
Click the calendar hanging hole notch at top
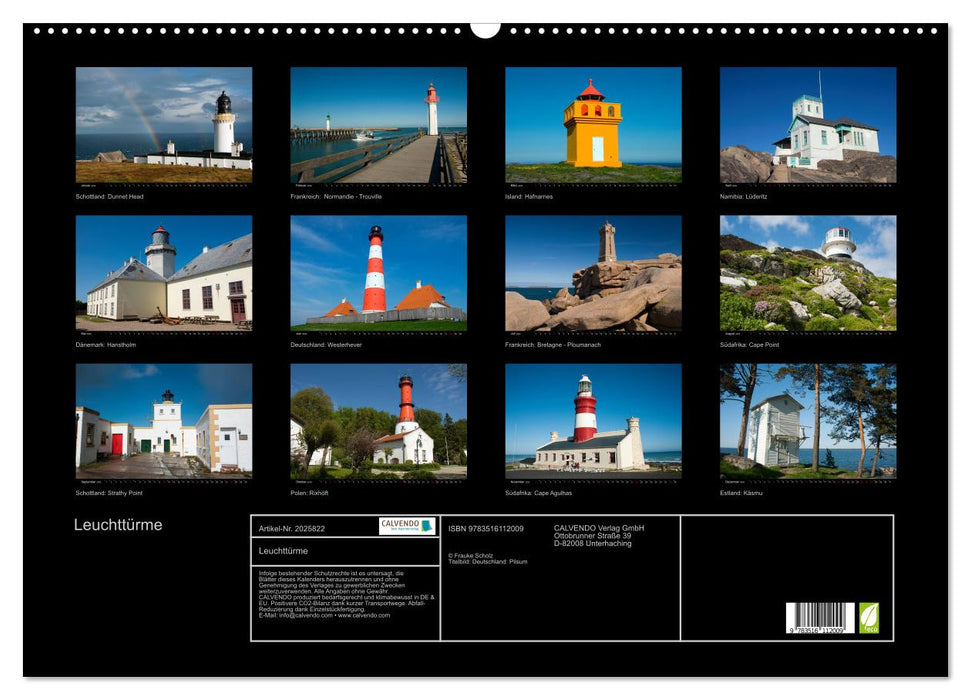point(485,30)
